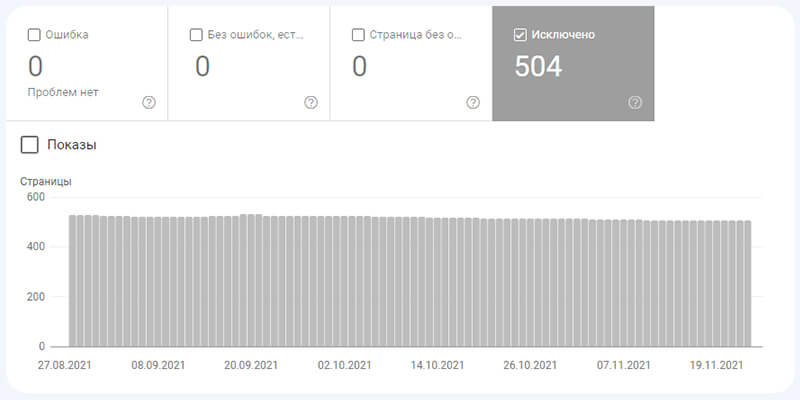Click the first chart bar at 27.08.2021
This screenshot has height=400, width=800.
73,280
